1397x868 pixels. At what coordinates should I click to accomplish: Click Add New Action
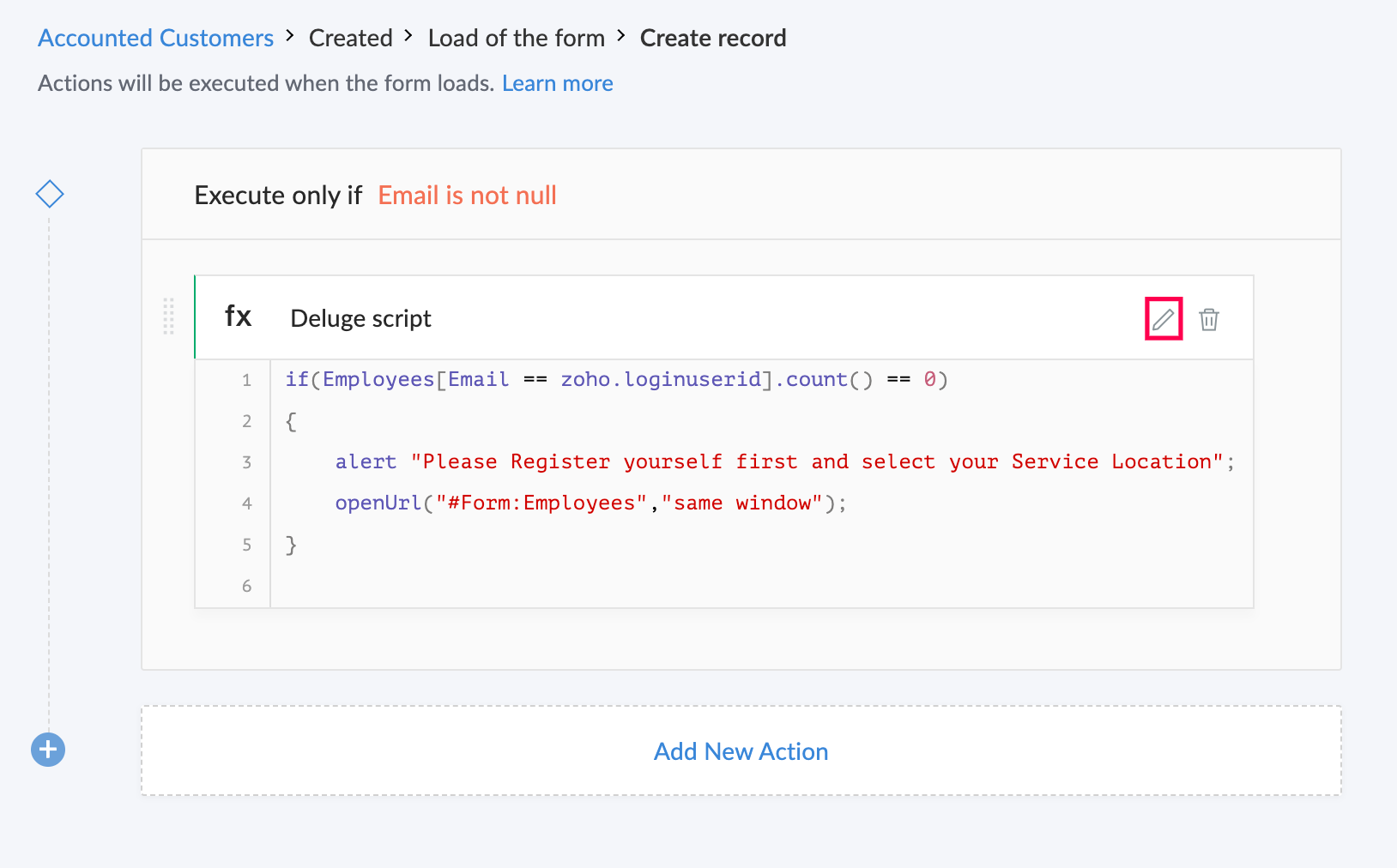pyautogui.click(x=741, y=751)
